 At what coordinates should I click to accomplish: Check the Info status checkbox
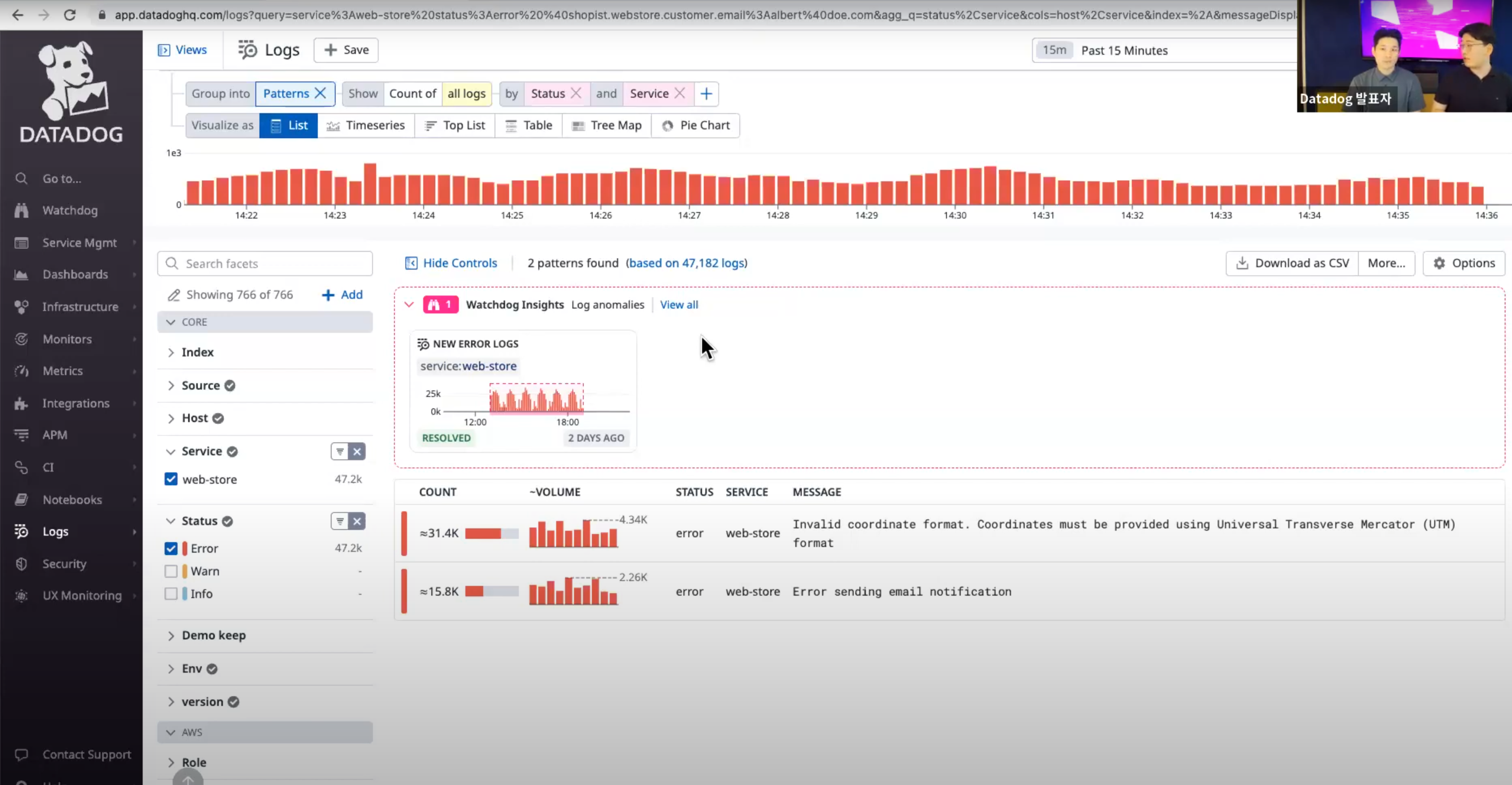tap(171, 594)
